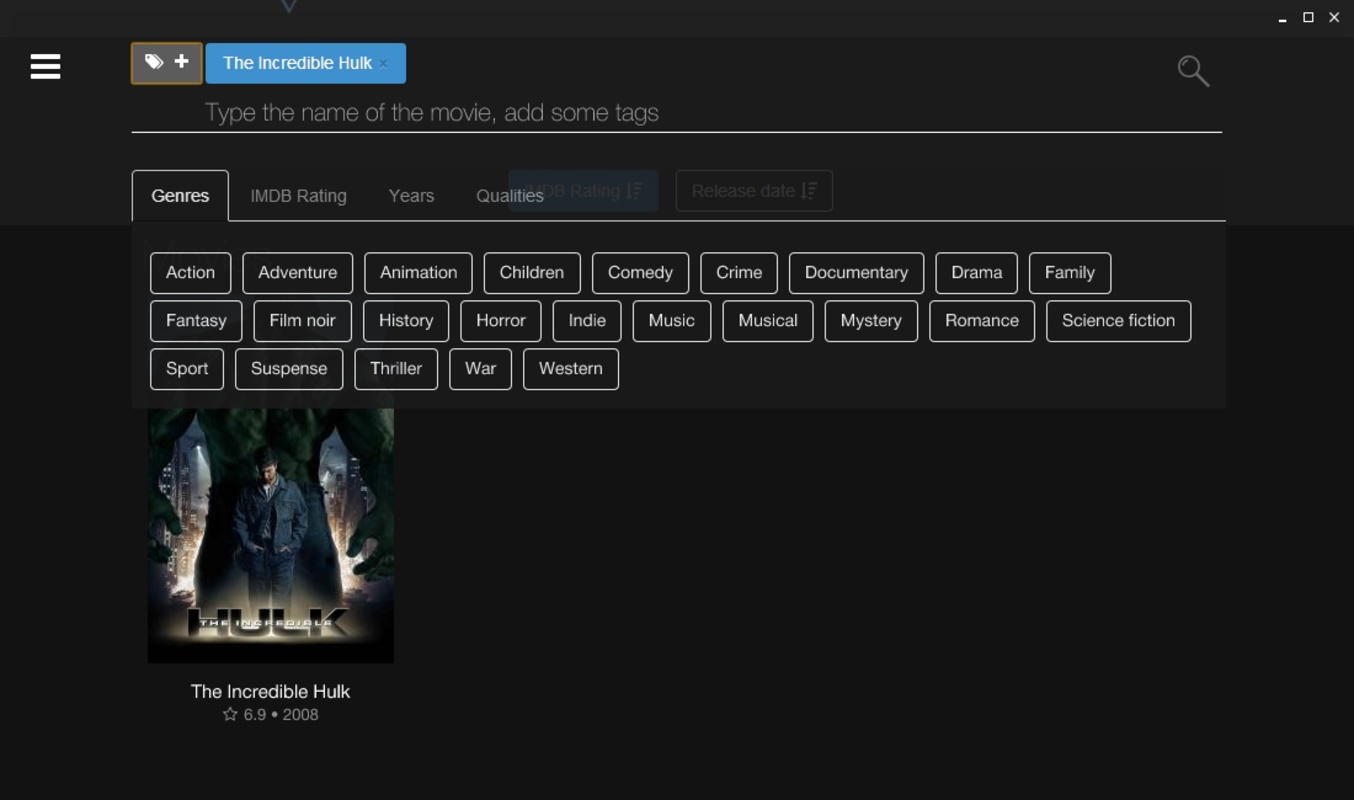This screenshot has width=1354, height=800.
Task: Open the hamburger main menu
Action: (45, 67)
